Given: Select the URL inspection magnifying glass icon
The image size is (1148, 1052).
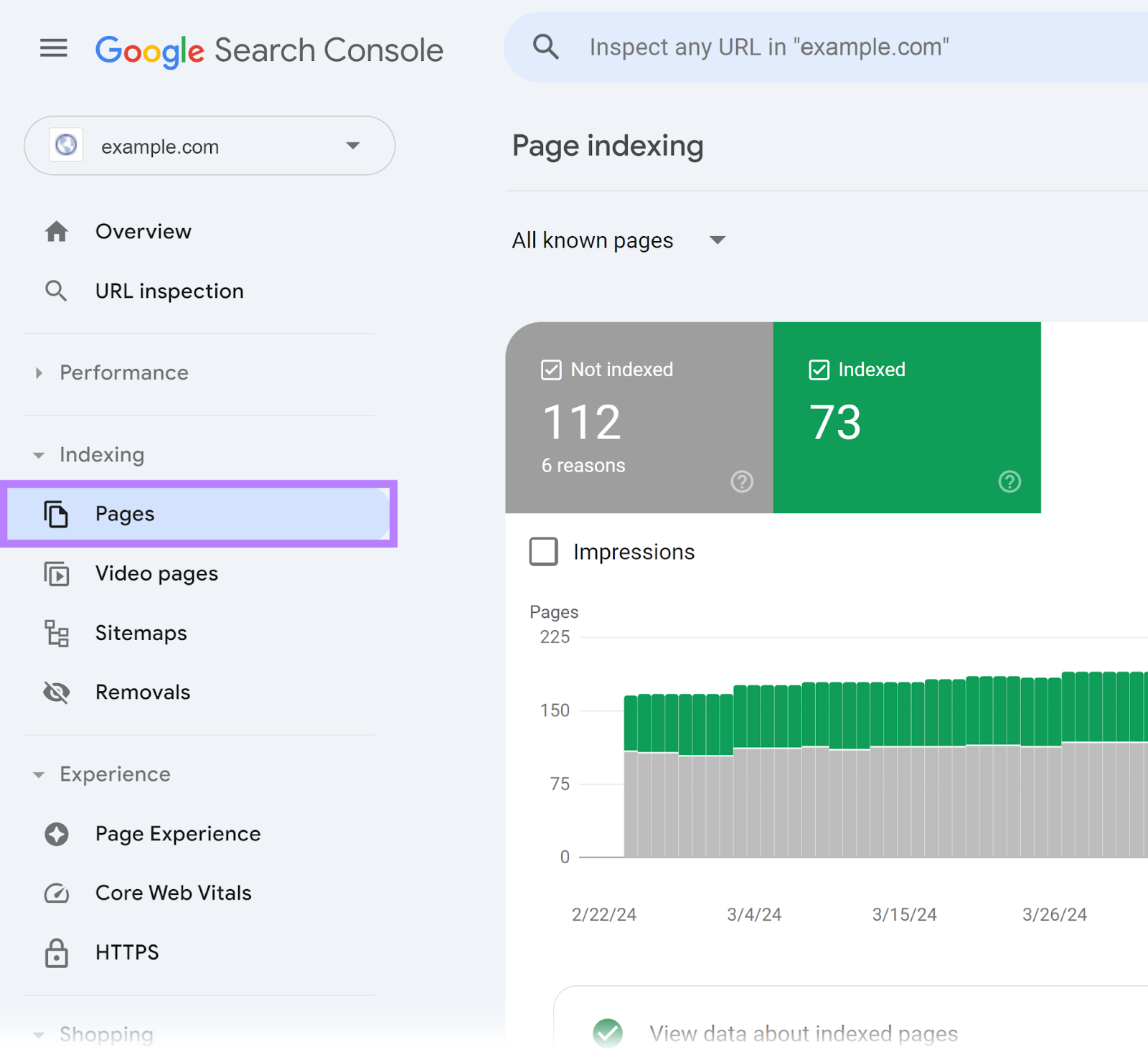Looking at the screenshot, I should tap(56, 291).
